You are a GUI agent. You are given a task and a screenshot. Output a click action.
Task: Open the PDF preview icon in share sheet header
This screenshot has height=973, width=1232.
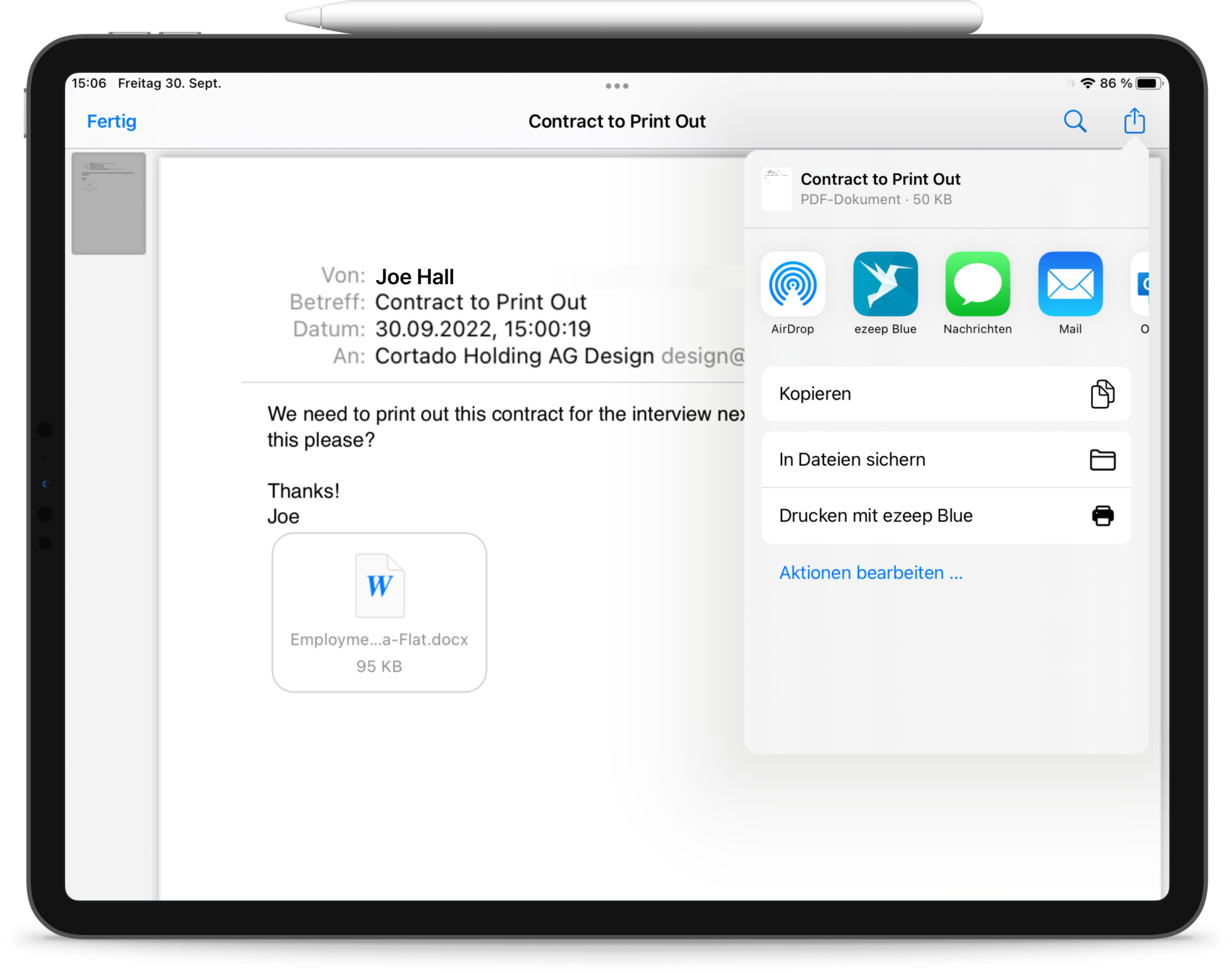click(776, 188)
